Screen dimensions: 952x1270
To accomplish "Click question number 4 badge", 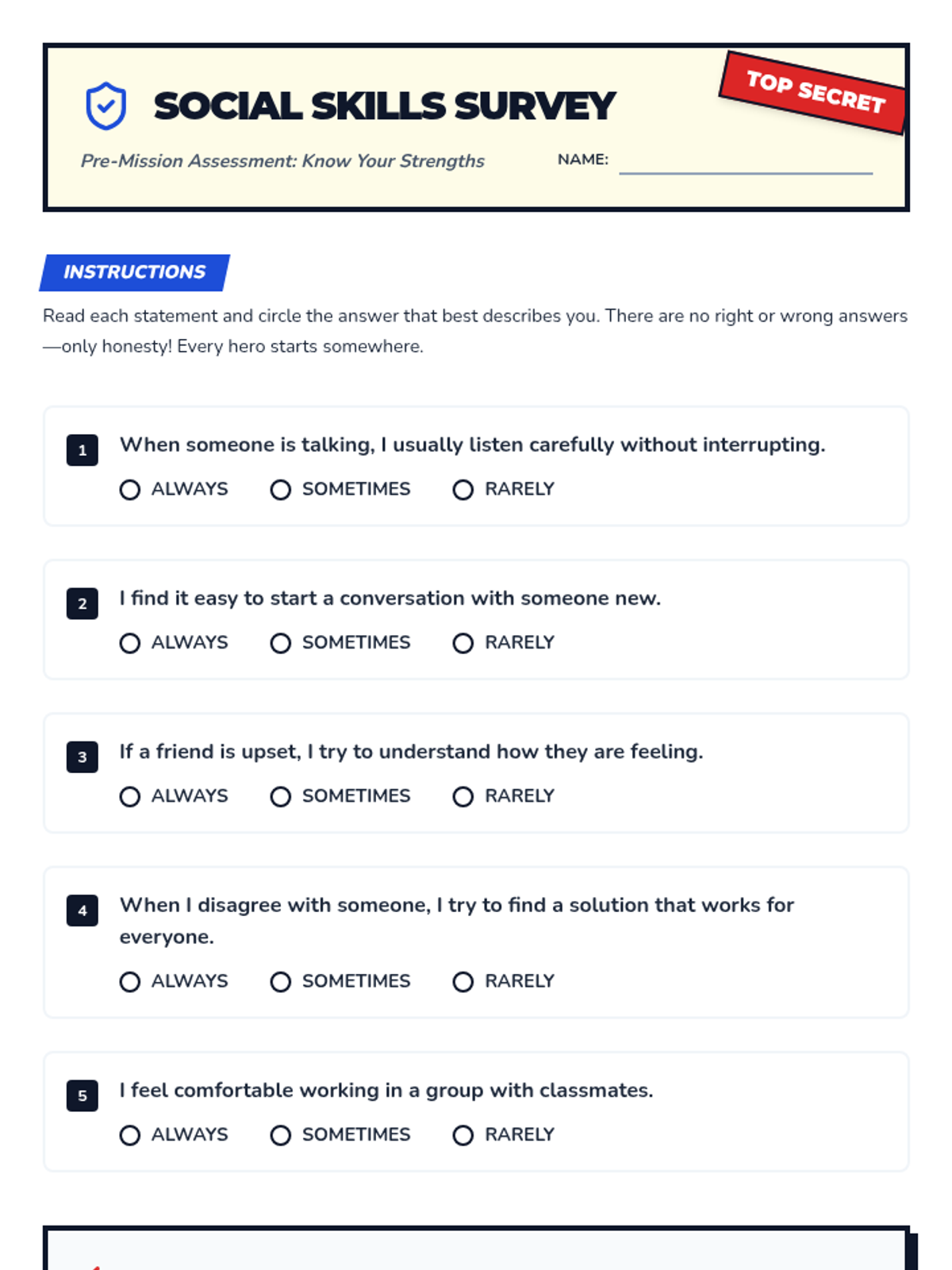I will [83, 910].
